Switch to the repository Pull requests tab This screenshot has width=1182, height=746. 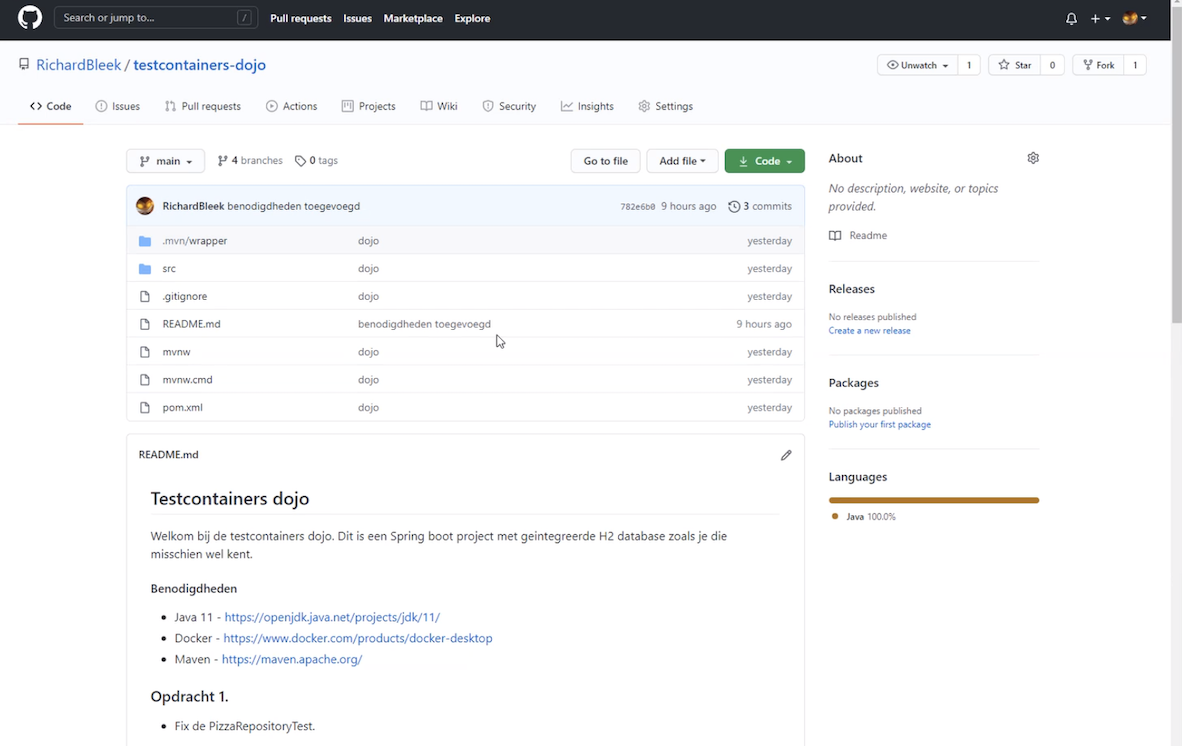[x=203, y=106]
